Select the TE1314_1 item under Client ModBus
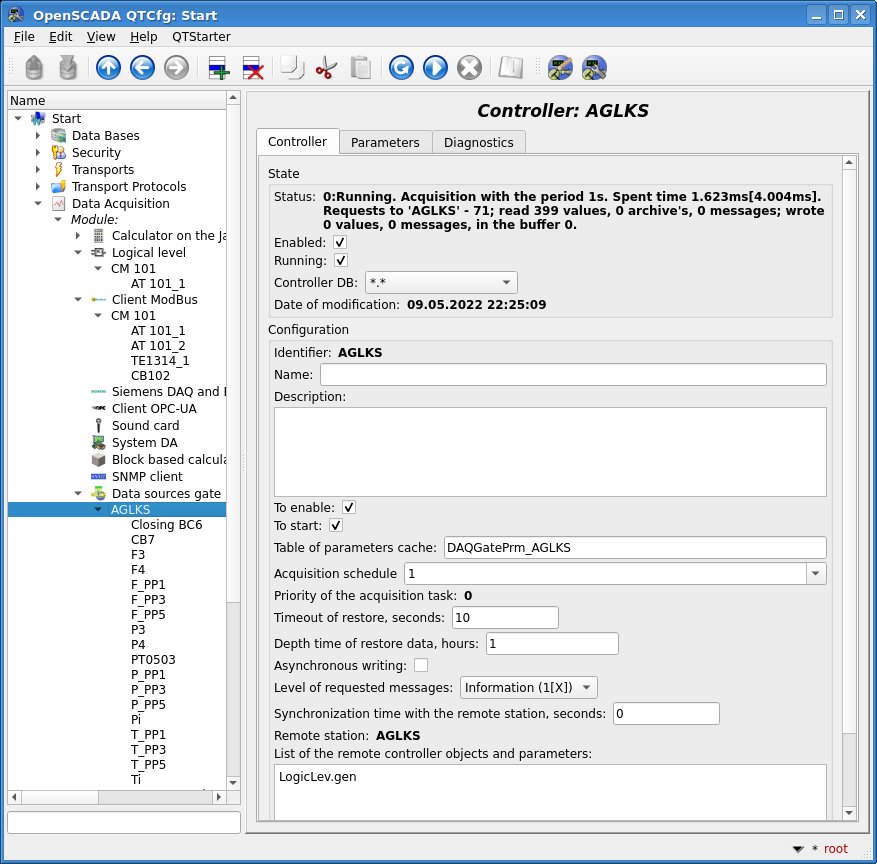Viewport: 877px width, 864px height. point(160,361)
